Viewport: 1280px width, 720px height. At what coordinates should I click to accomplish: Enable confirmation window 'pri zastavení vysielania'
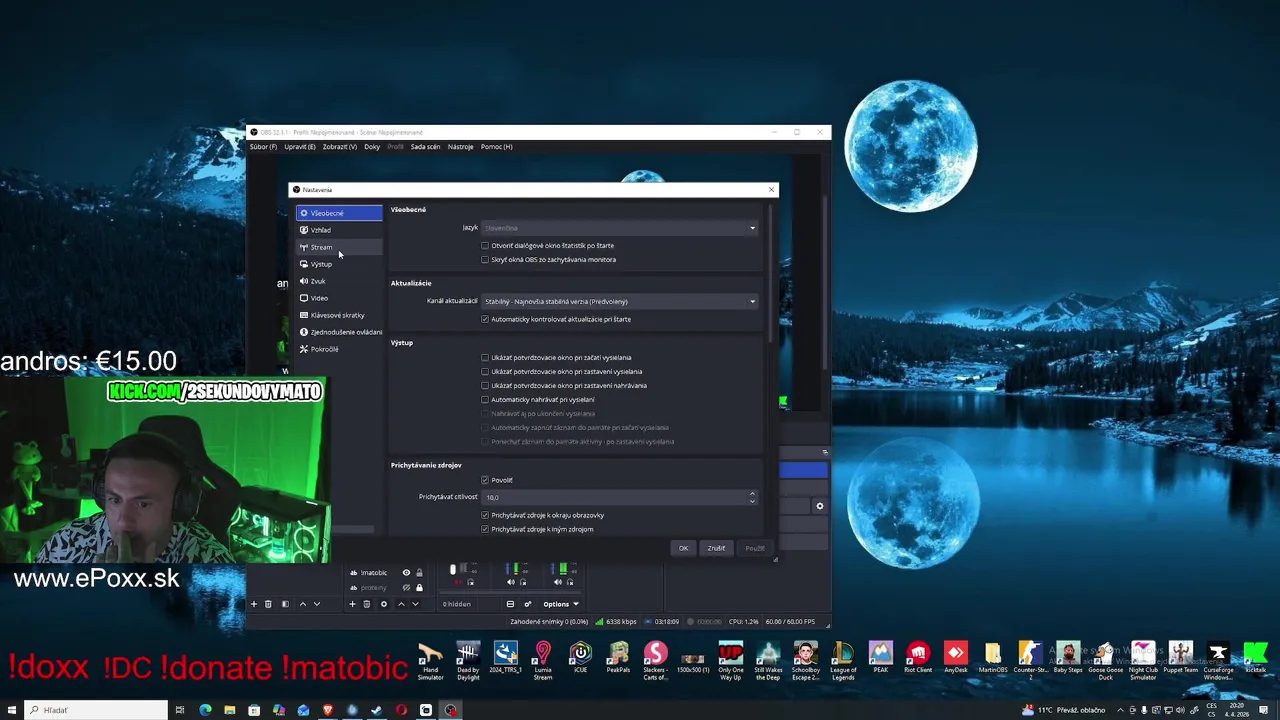point(485,371)
